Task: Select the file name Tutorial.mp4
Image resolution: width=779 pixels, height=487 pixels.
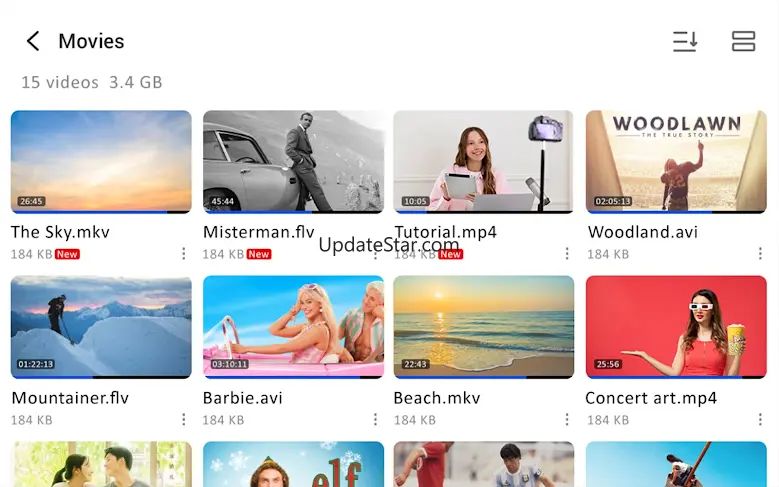Action: pyautogui.click(x=446, y=232)
